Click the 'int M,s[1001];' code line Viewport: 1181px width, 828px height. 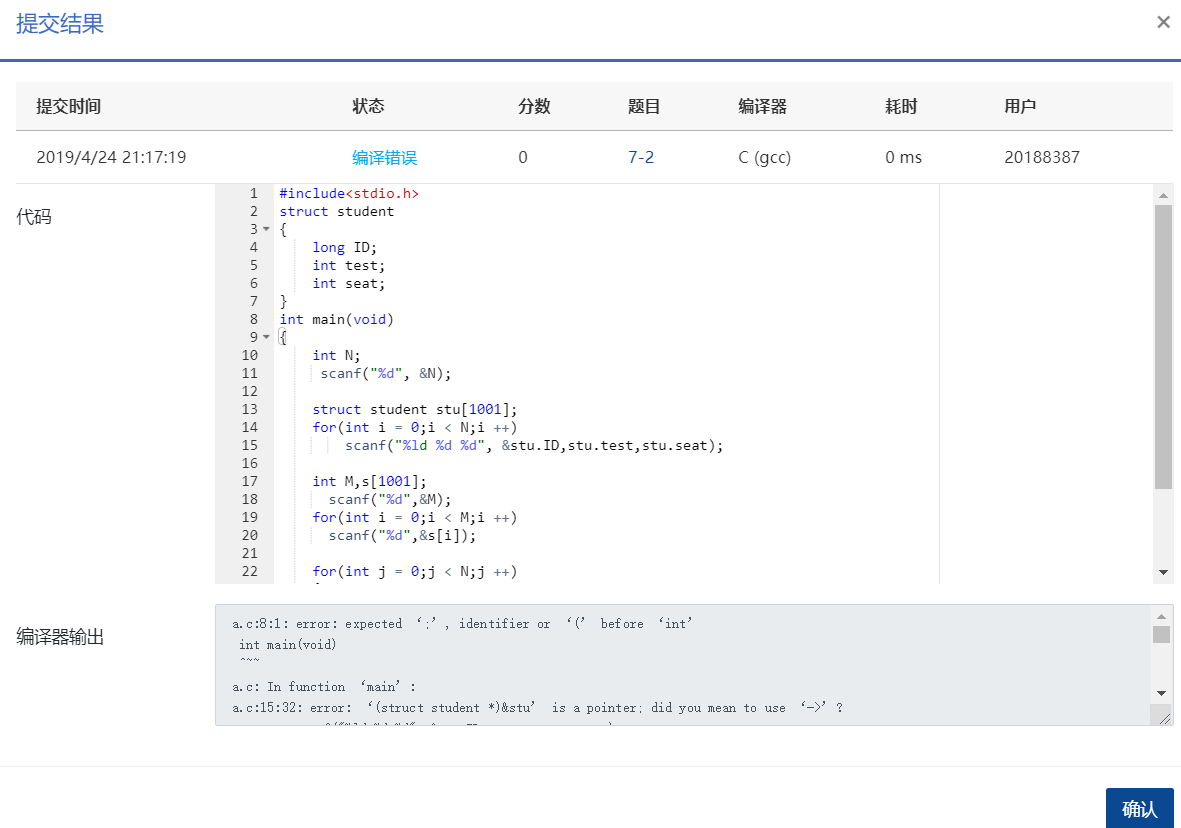[x=369, y=481]
